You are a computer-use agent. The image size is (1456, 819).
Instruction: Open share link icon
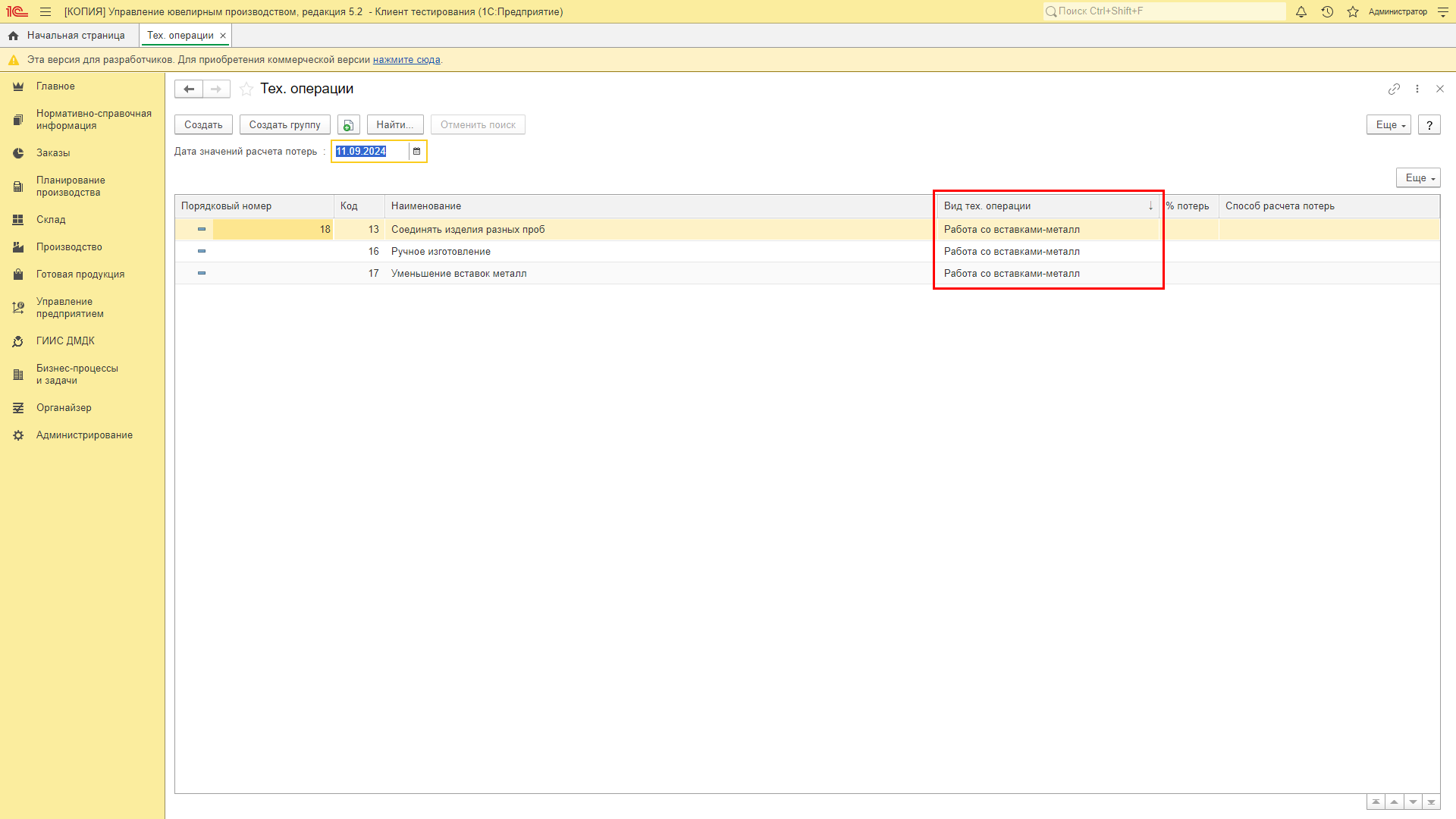(1394, 90)
